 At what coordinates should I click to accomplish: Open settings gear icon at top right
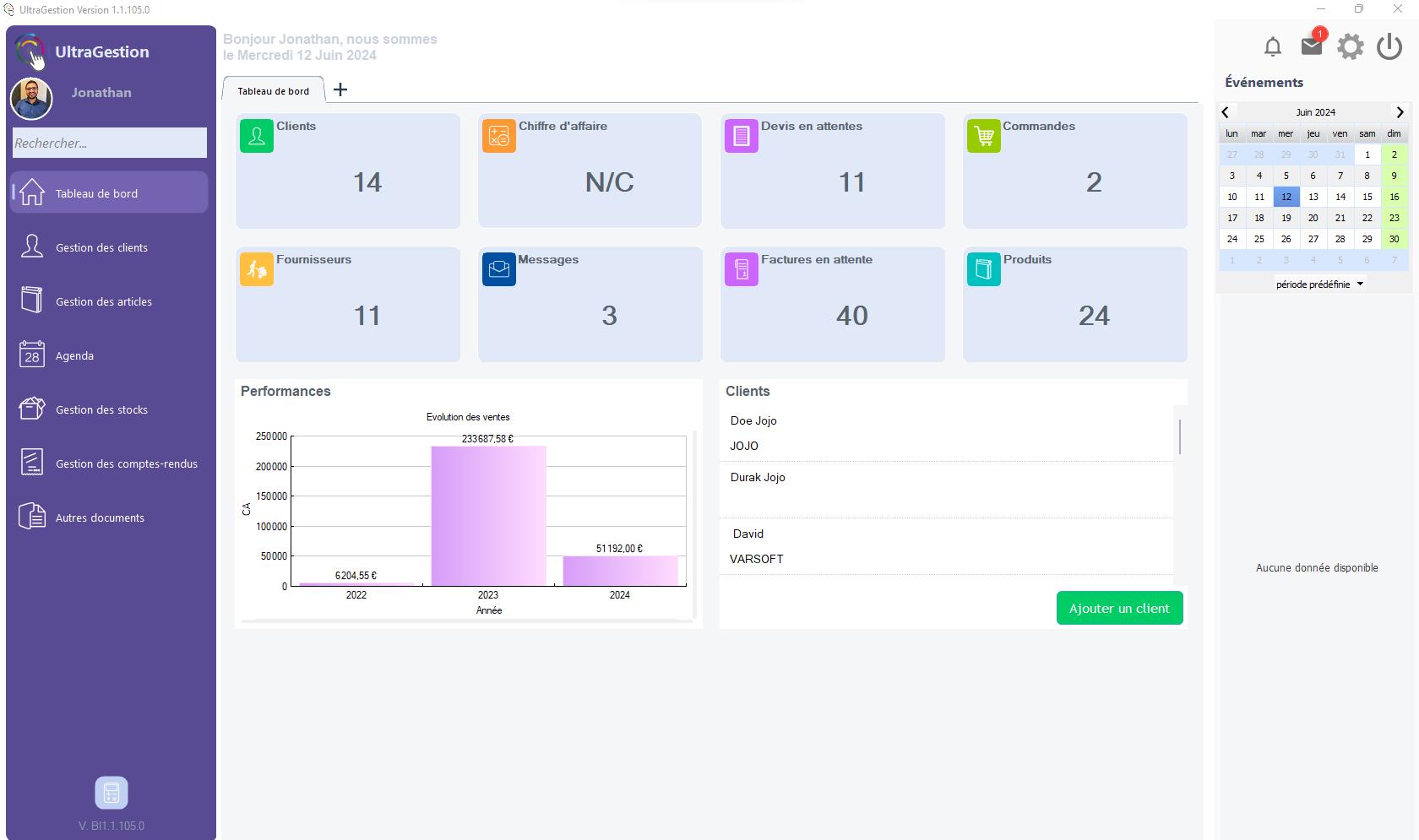[x=1351, y=46]
